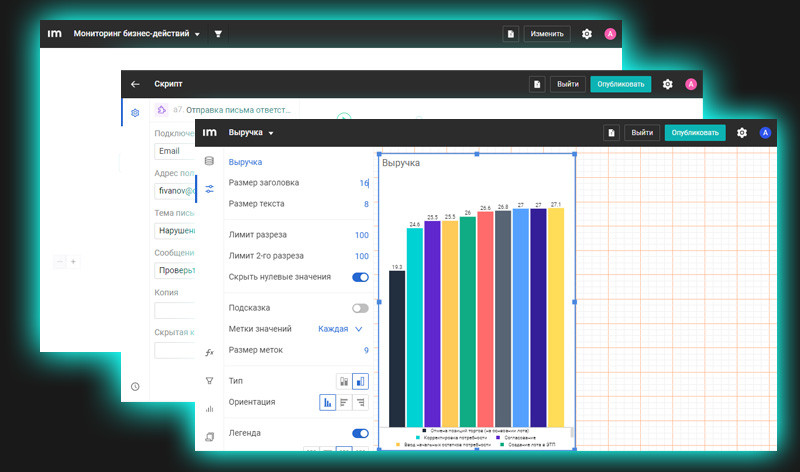Click the Проверьт message field in Скрипт
Viewport: 800px width, 472px height.
click(x=174, y=270)
